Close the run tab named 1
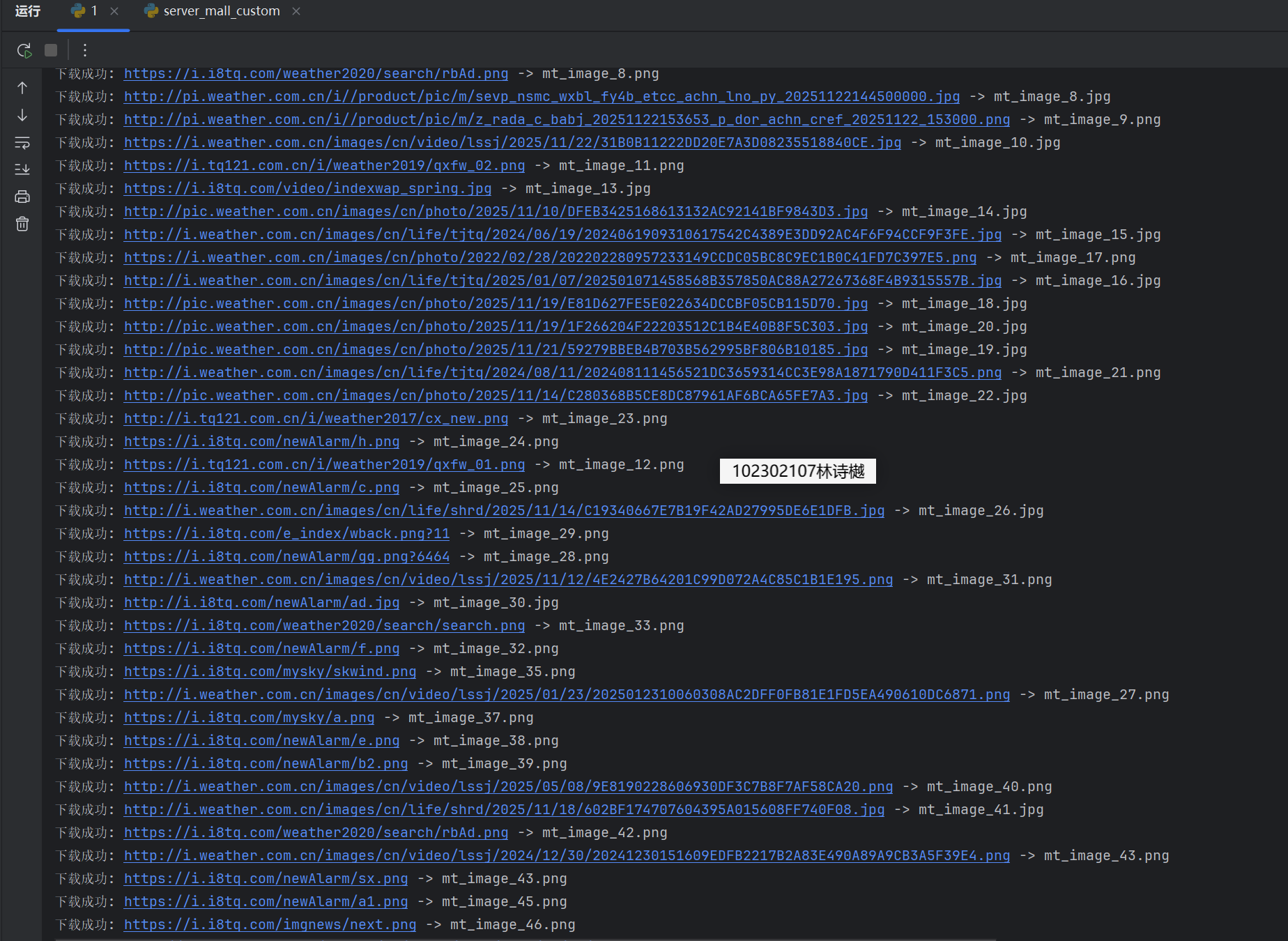 [114, 11]
